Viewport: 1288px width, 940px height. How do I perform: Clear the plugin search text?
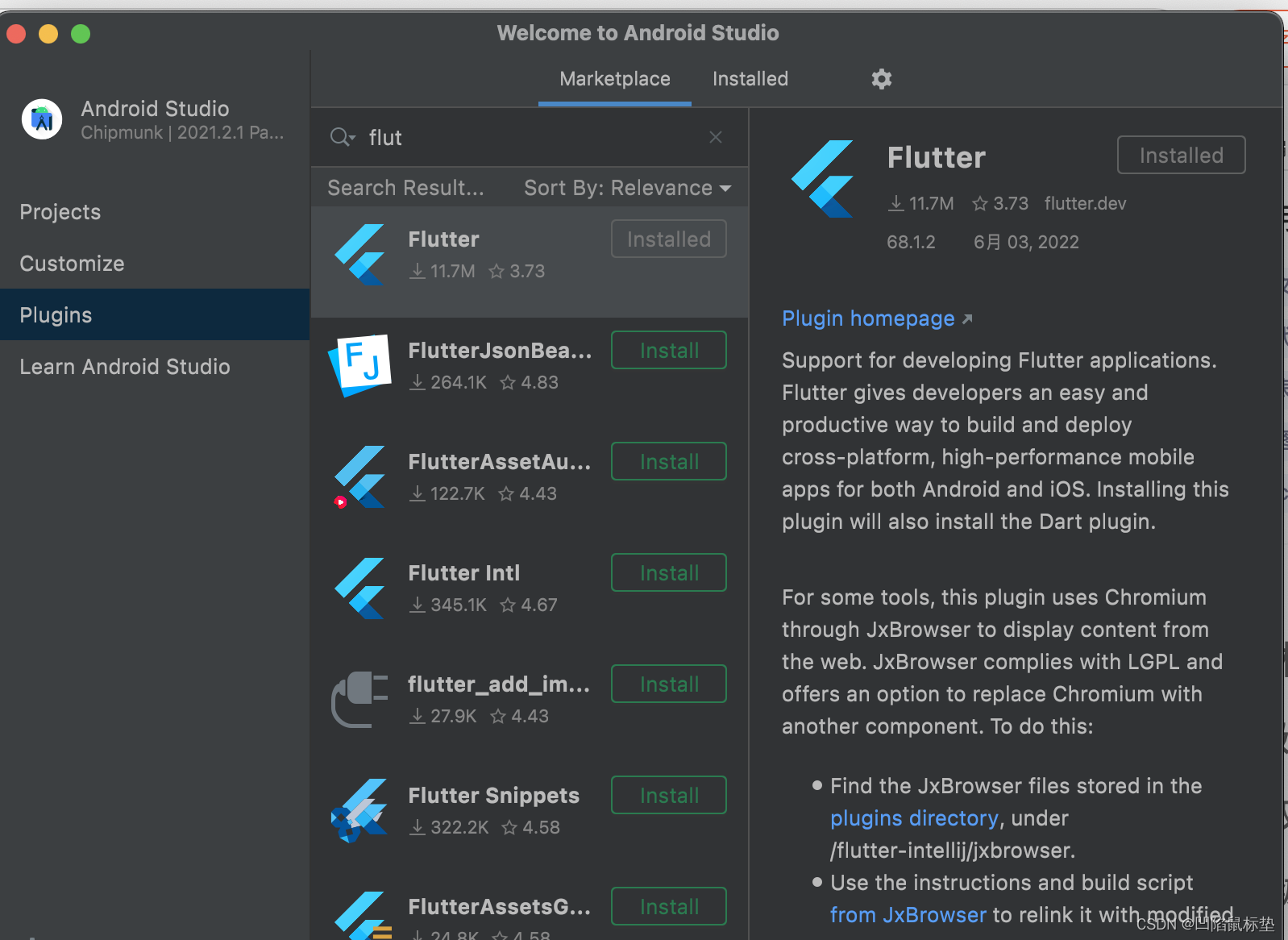tap(716, 137)
